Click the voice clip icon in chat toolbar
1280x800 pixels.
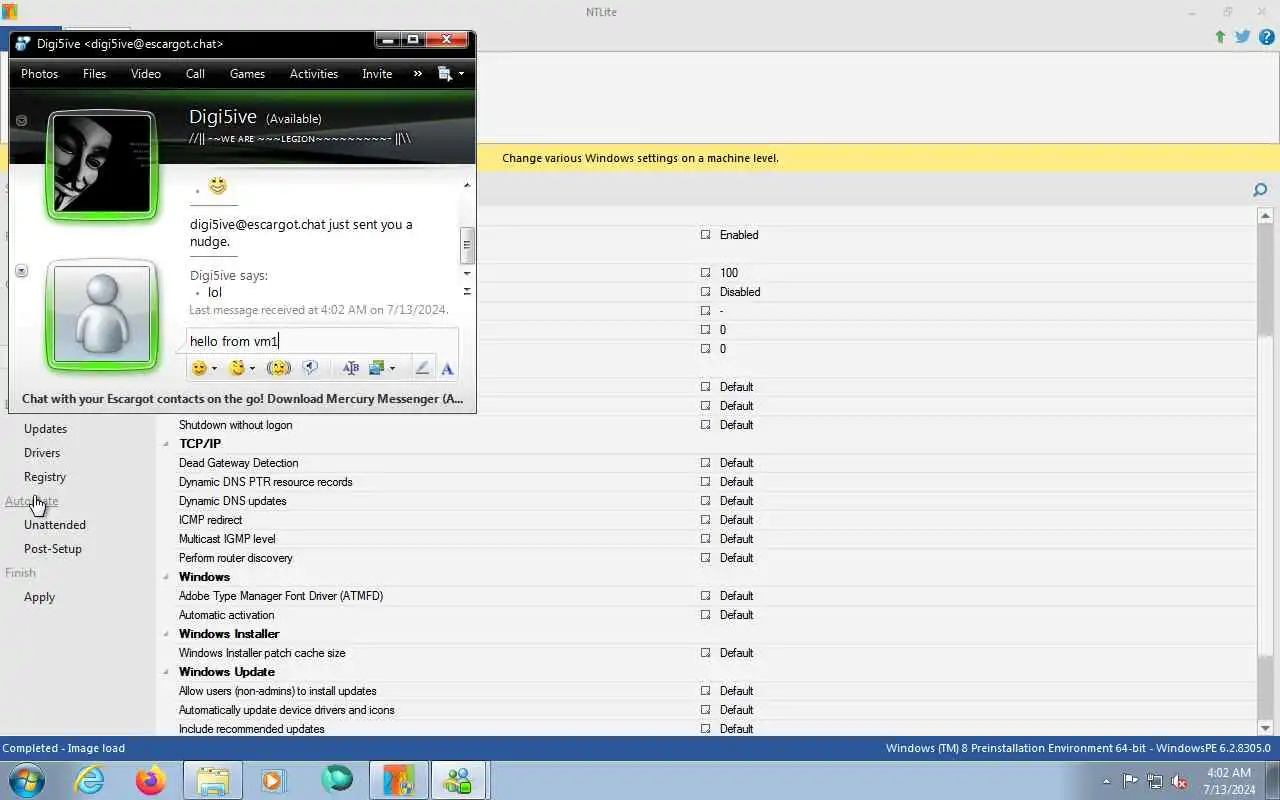pyautogui.click(x=310, y=368)
